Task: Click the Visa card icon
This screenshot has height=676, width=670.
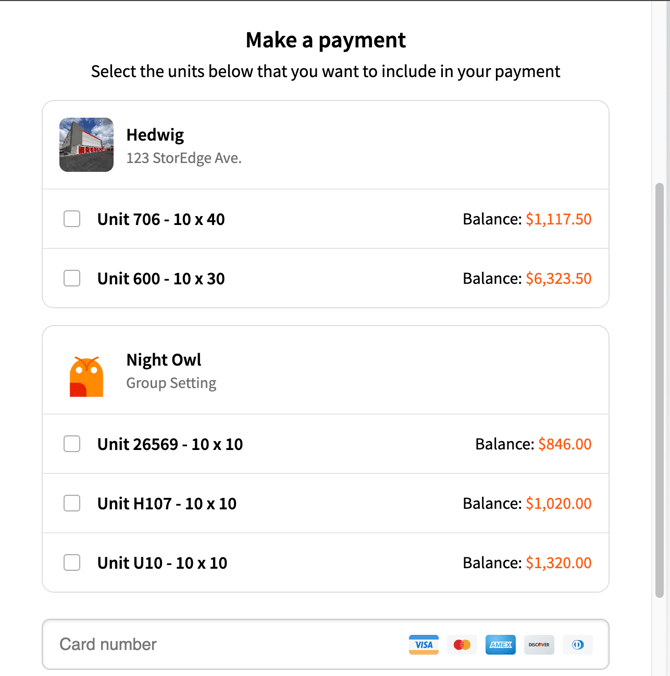Action: click(x=423, y=645)
